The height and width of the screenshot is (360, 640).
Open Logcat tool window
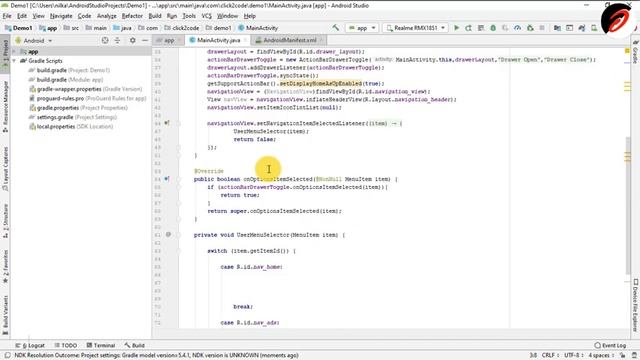point(30,345)
